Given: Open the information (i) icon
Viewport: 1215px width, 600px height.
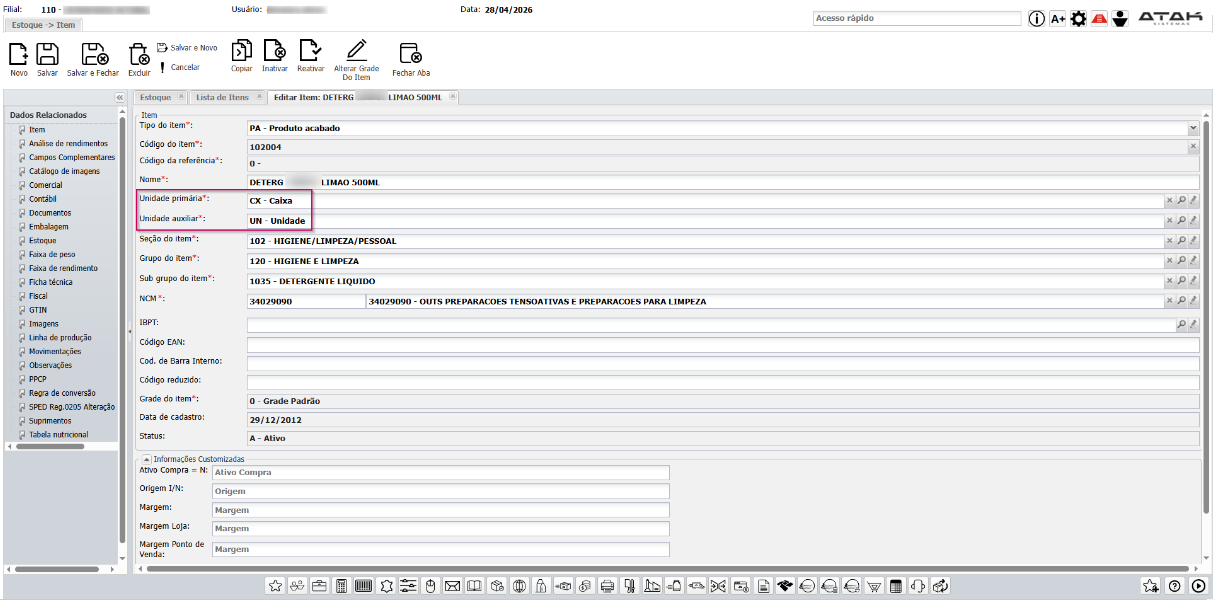Looking at the screenshot, I should pos(1036,18).
